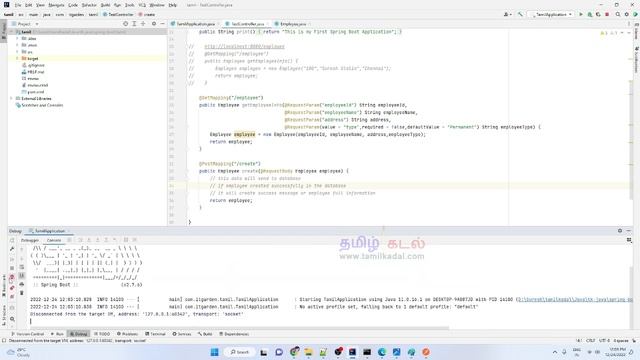Image resolution: width=640 pixels, height=360 pixels.
Task: Toggle Soft-Wrap in console toolbar
Action: pos(22,267)
